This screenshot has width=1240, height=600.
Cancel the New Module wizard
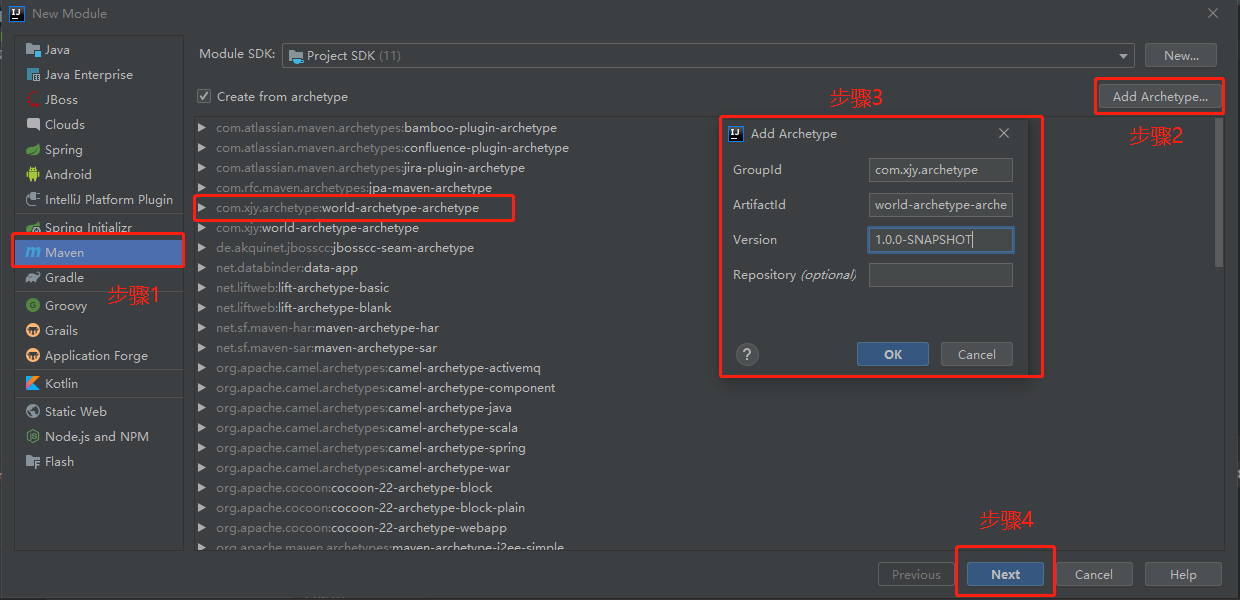[1094, 574]
